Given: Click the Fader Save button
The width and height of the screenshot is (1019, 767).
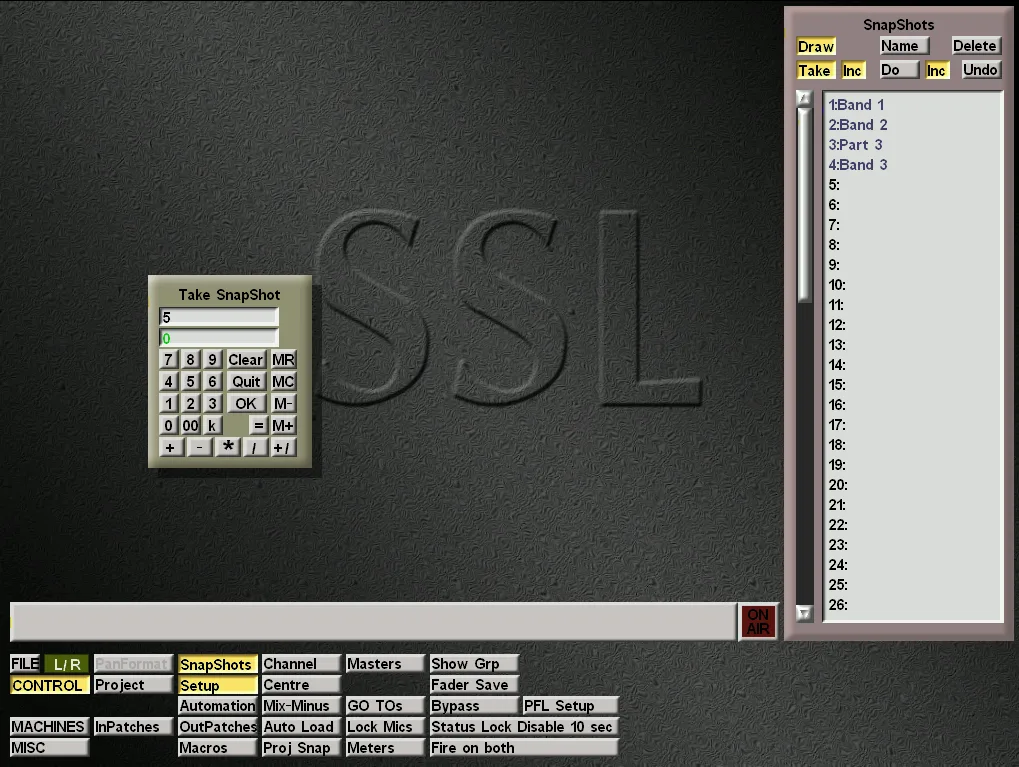Looking at the screenshot, I should (474, 685).
